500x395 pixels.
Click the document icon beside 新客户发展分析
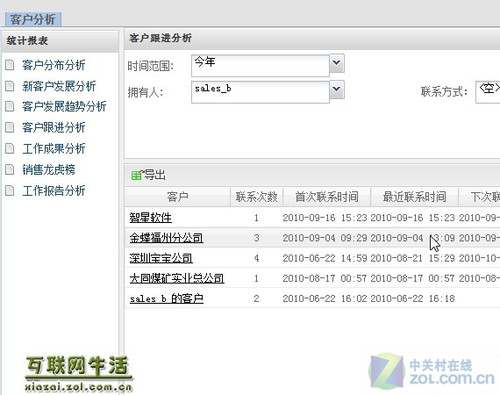coord(10,86)
